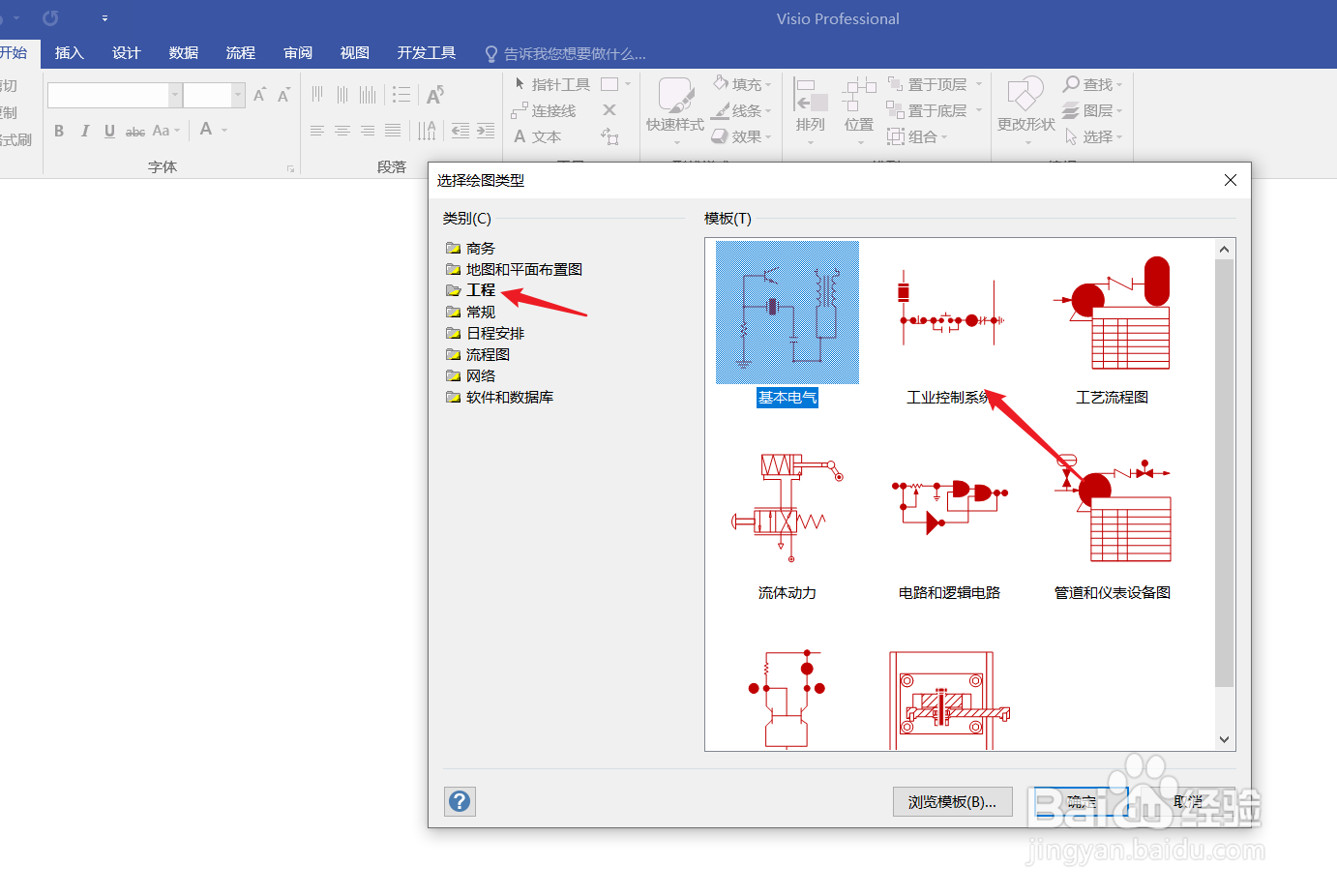The image size is (1337, 896).
Task: Click template list scroll down arrow
Action: pyautogui.click(x=1225, y=740)
